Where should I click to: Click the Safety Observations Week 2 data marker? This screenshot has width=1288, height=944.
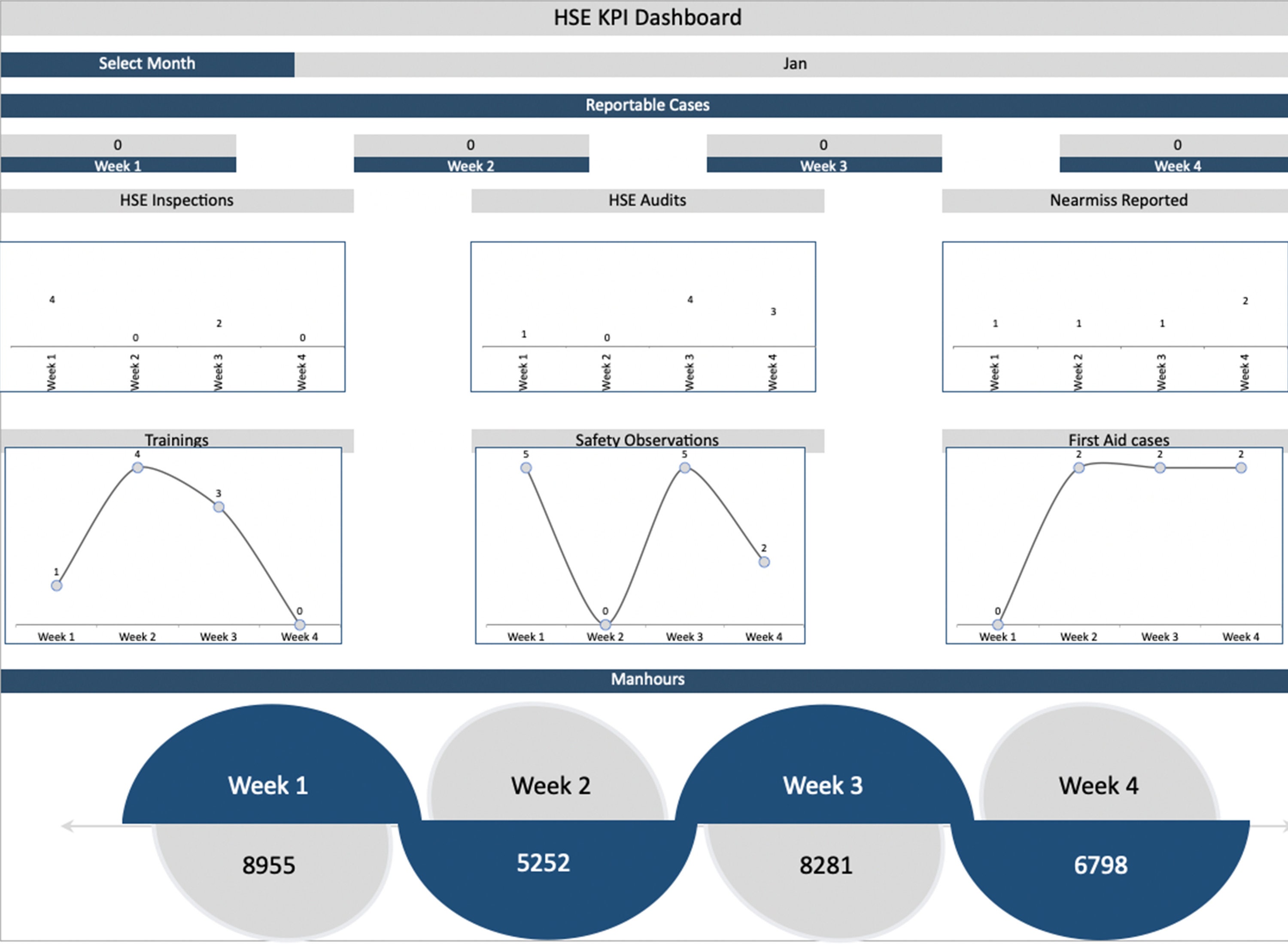pyautogui.click(x=605, y=624)
